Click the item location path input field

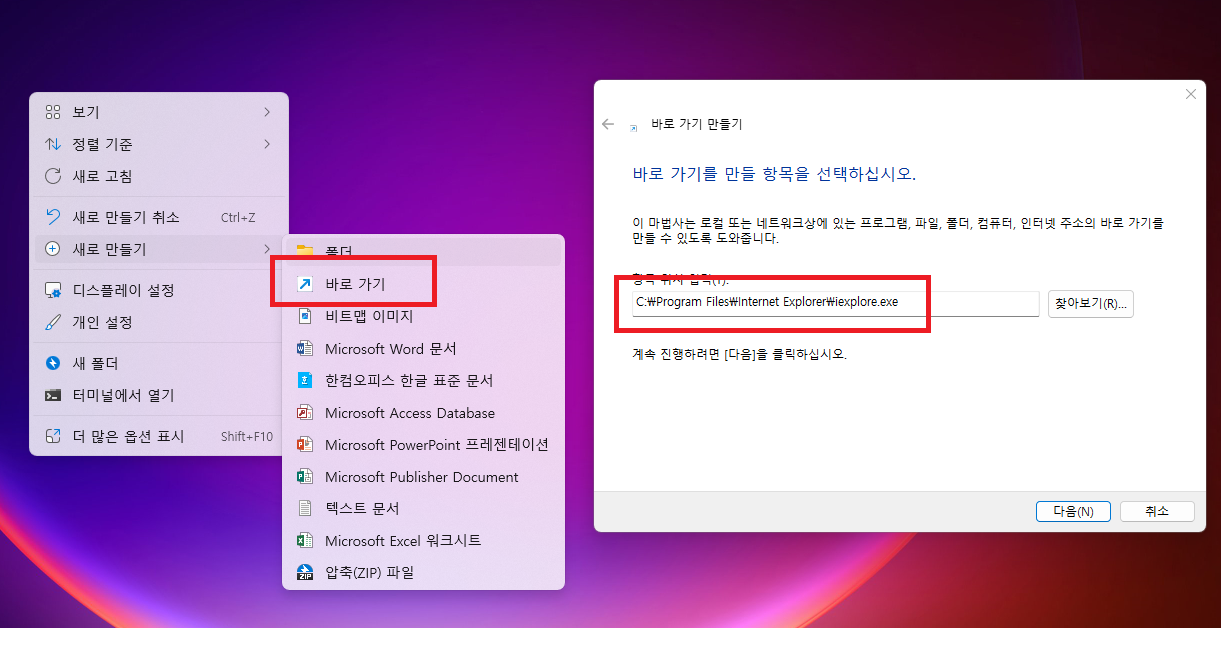pyautogui.click(x=835, y=303)
